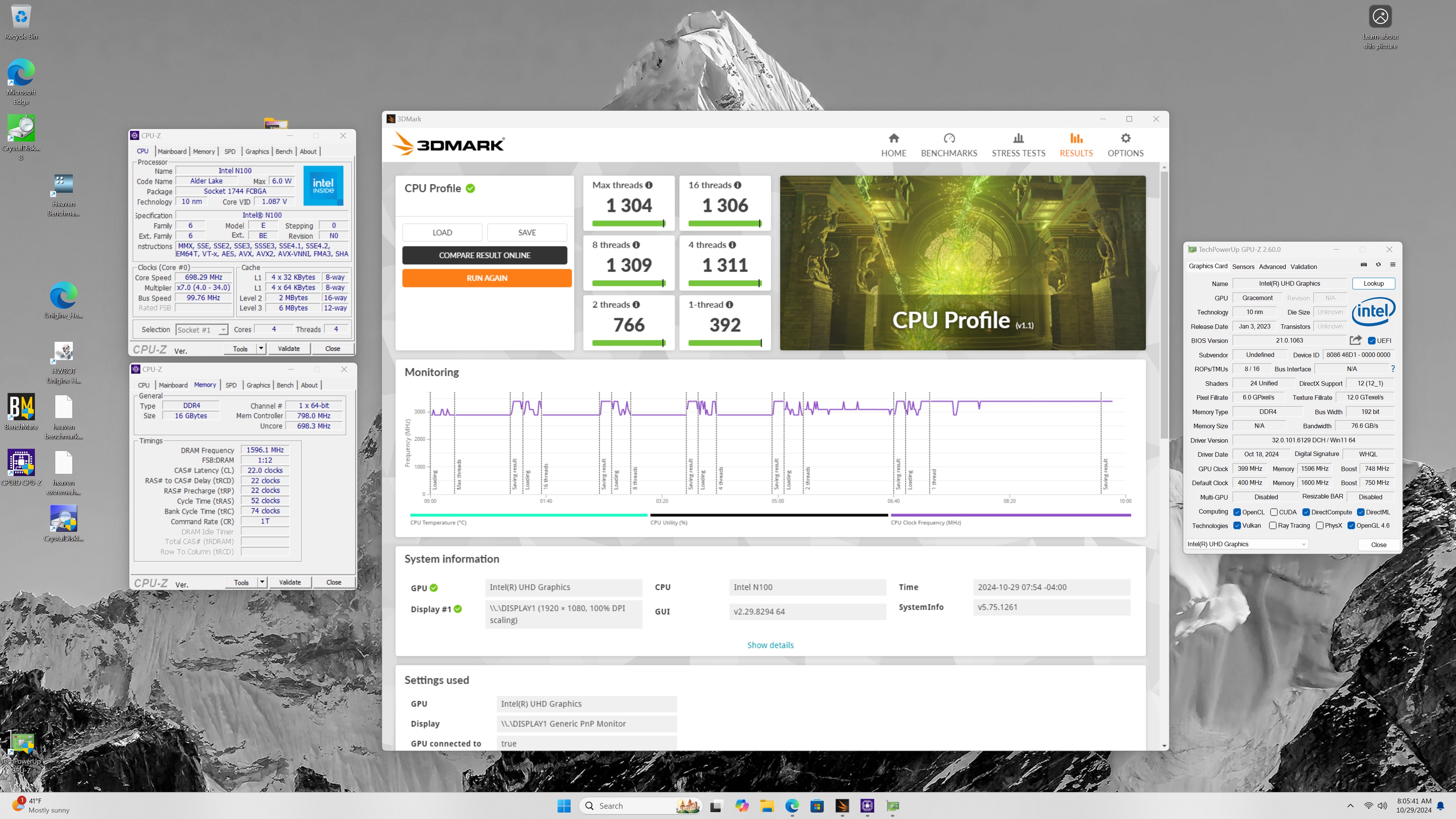Click the orange RUN AGAIN button

click(487, 278)
